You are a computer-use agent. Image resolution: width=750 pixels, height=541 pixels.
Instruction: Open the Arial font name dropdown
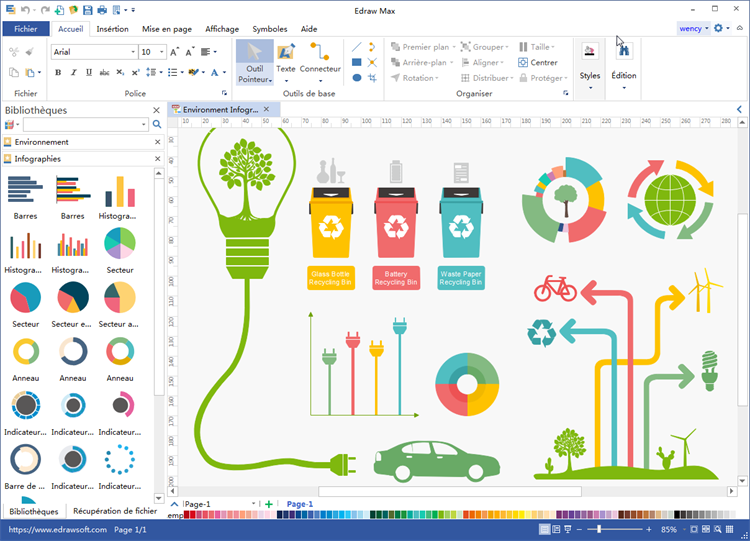coord(91,51)
